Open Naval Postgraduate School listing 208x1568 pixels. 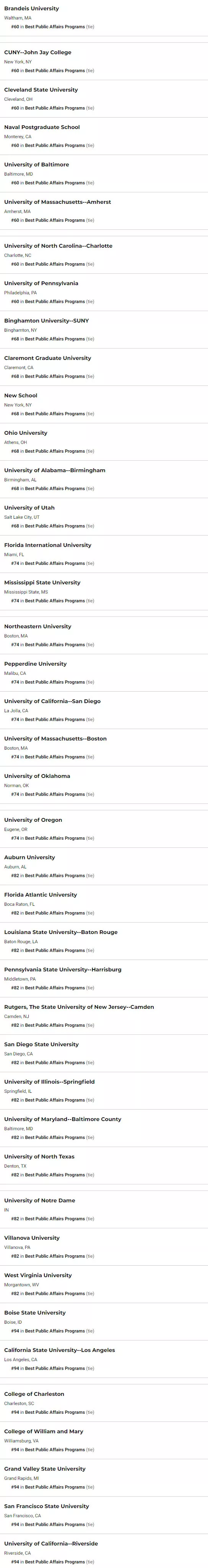coord(42,127)
